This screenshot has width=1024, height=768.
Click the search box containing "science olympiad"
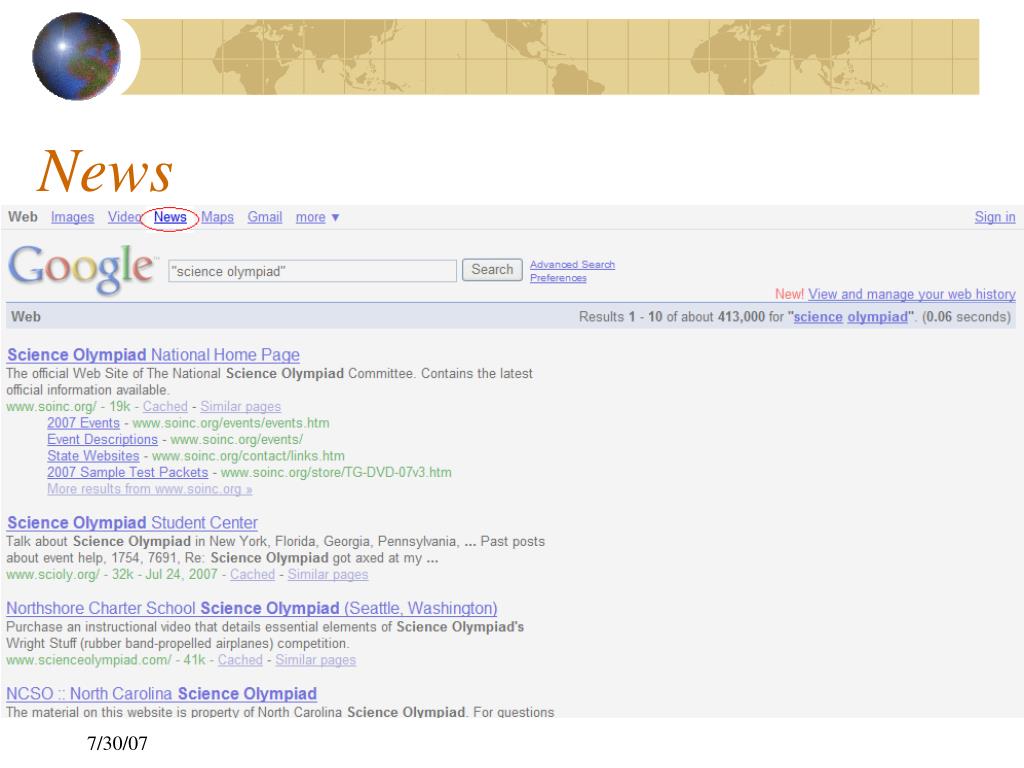pos(312,271)
